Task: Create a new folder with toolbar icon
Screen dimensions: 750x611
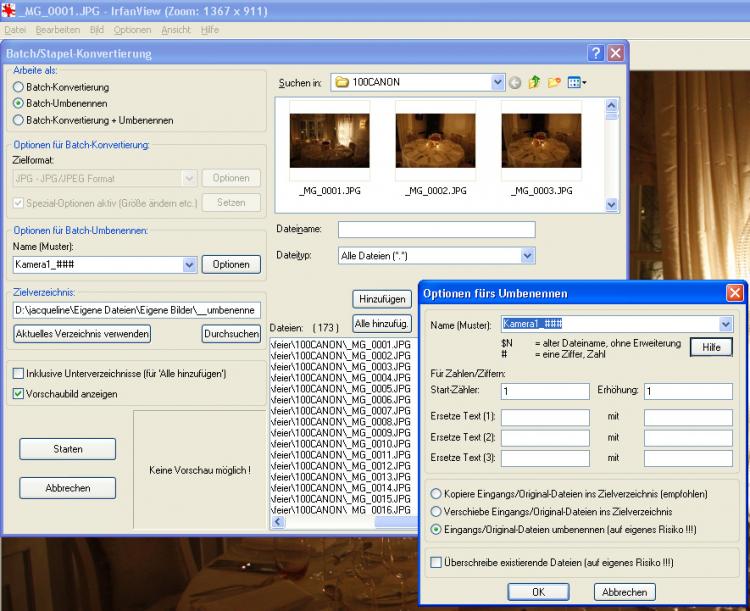Action: point(554,82)
